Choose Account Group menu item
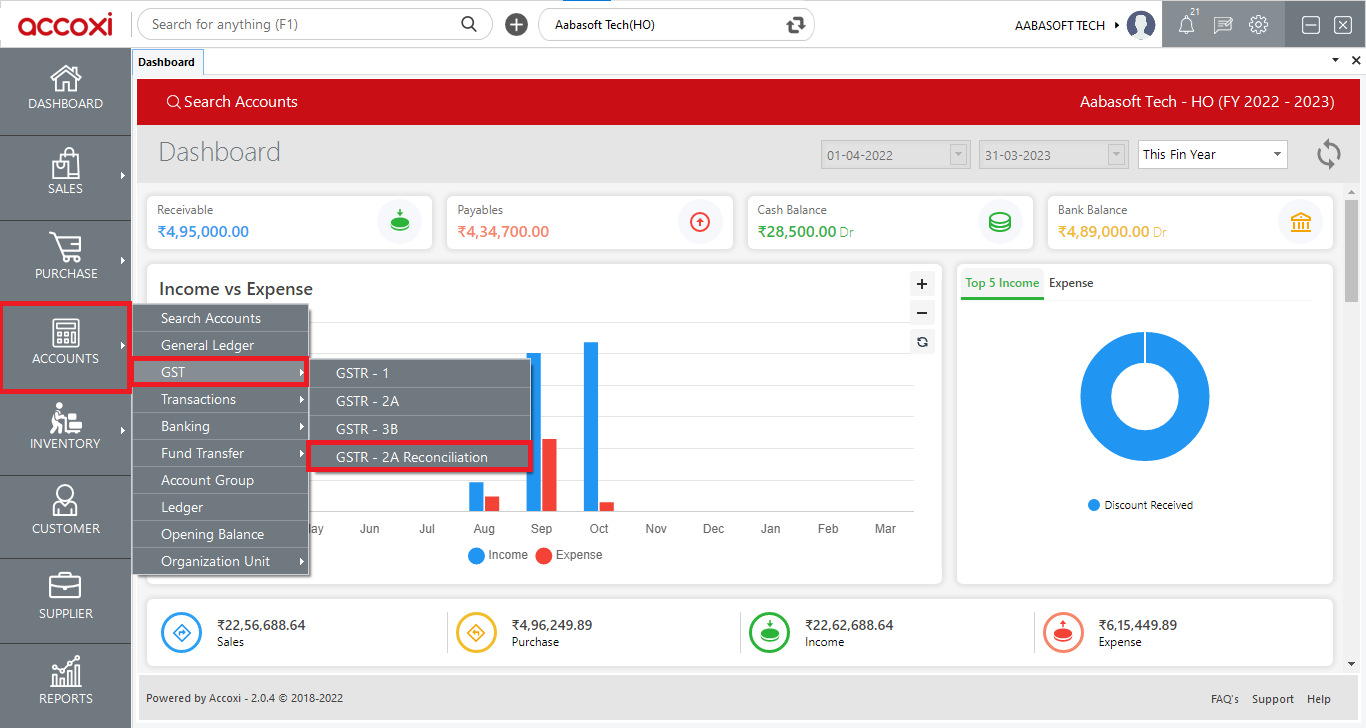The image size is (1366, 728). 220,480
